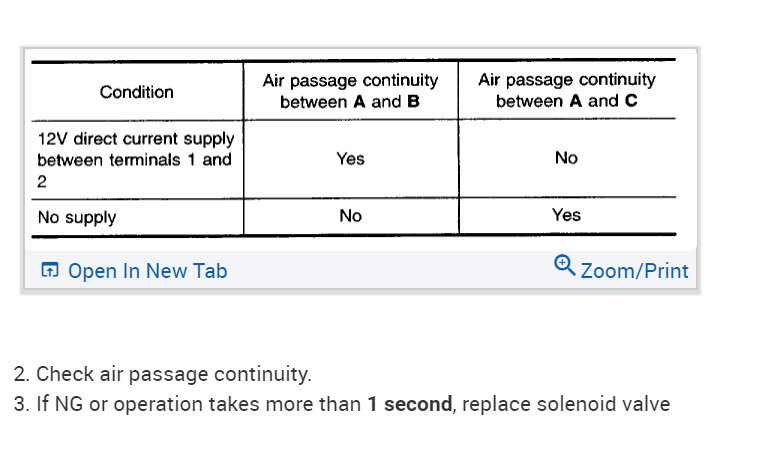762x461 pixels.
Task: Click 'Yes' in the 12V supply row
Action: [x=350, y=159]
